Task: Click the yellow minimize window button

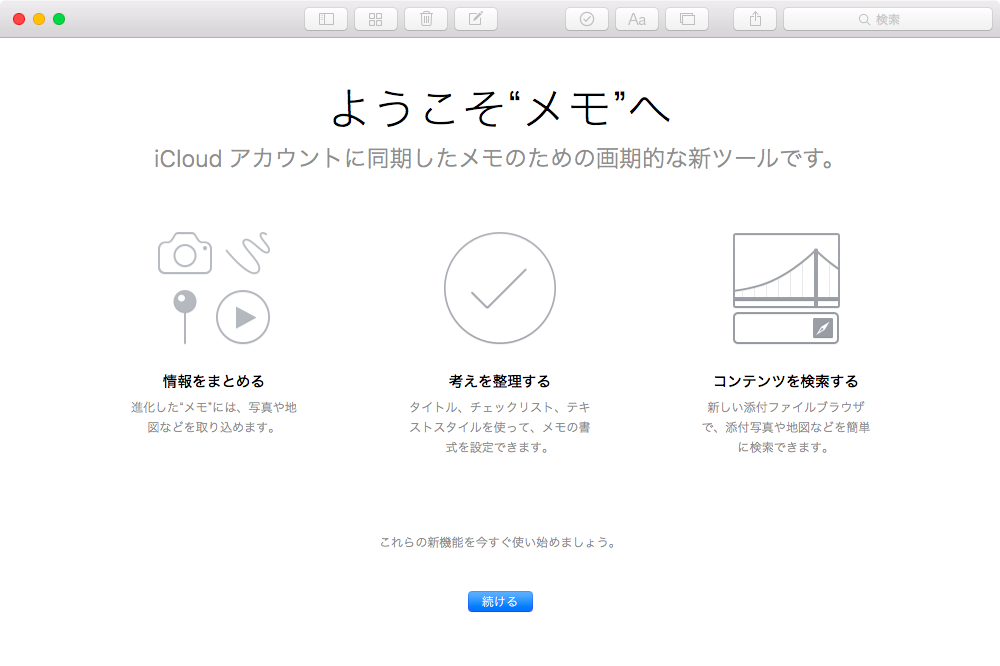Action: 39,19
